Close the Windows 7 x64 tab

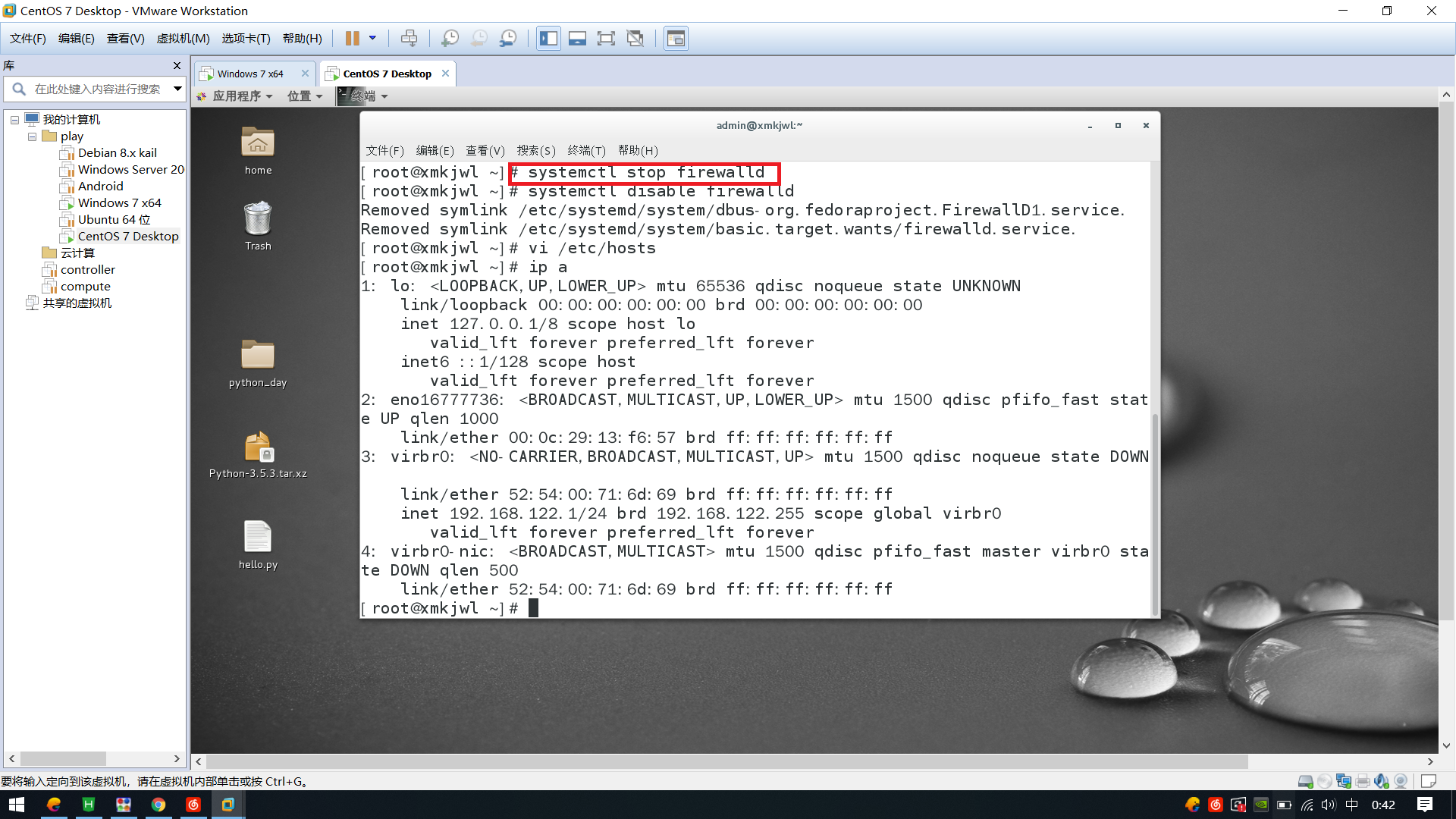(x=305, y=74)
